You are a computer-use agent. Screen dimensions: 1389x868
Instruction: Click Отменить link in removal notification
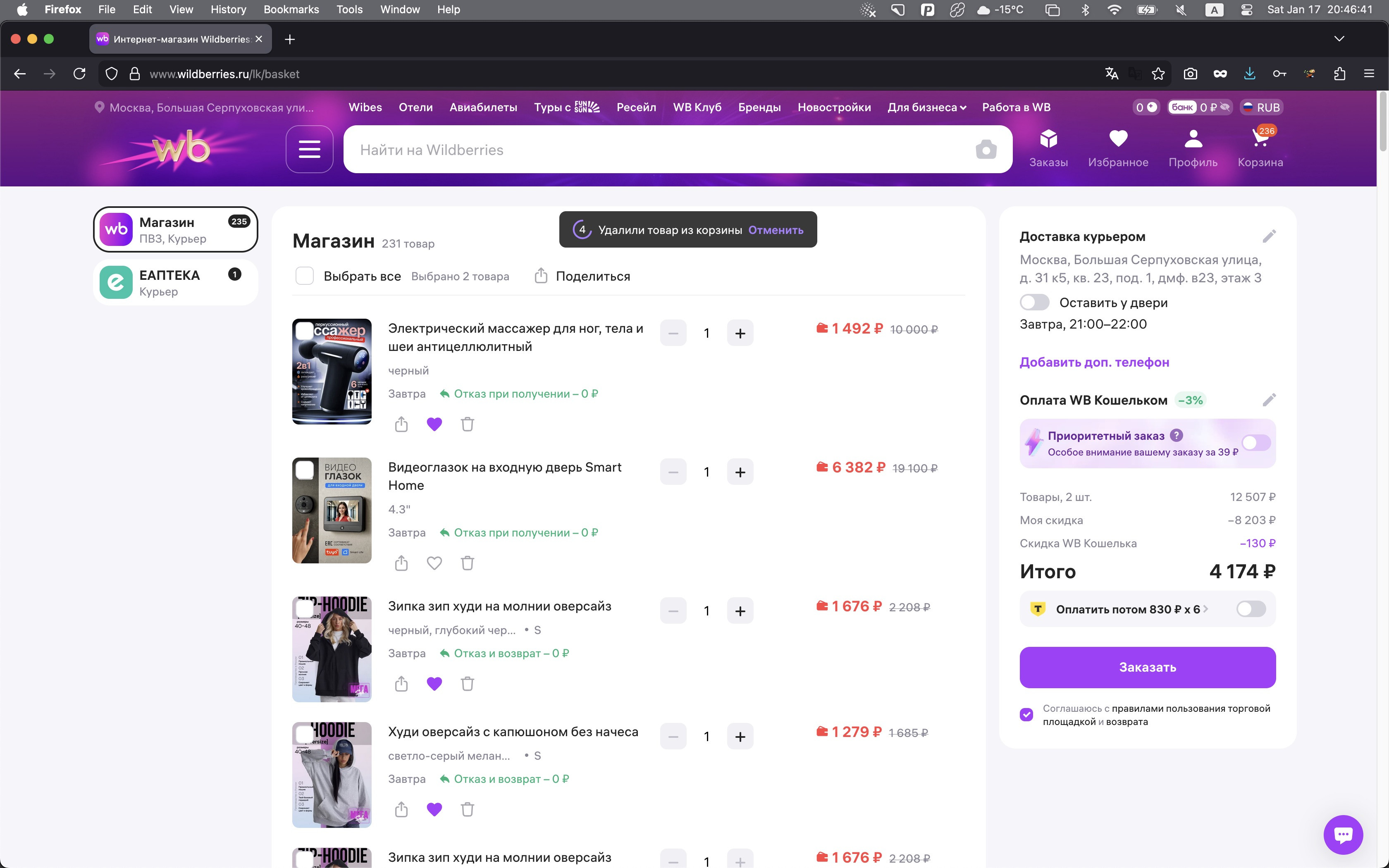click(776, 230)
